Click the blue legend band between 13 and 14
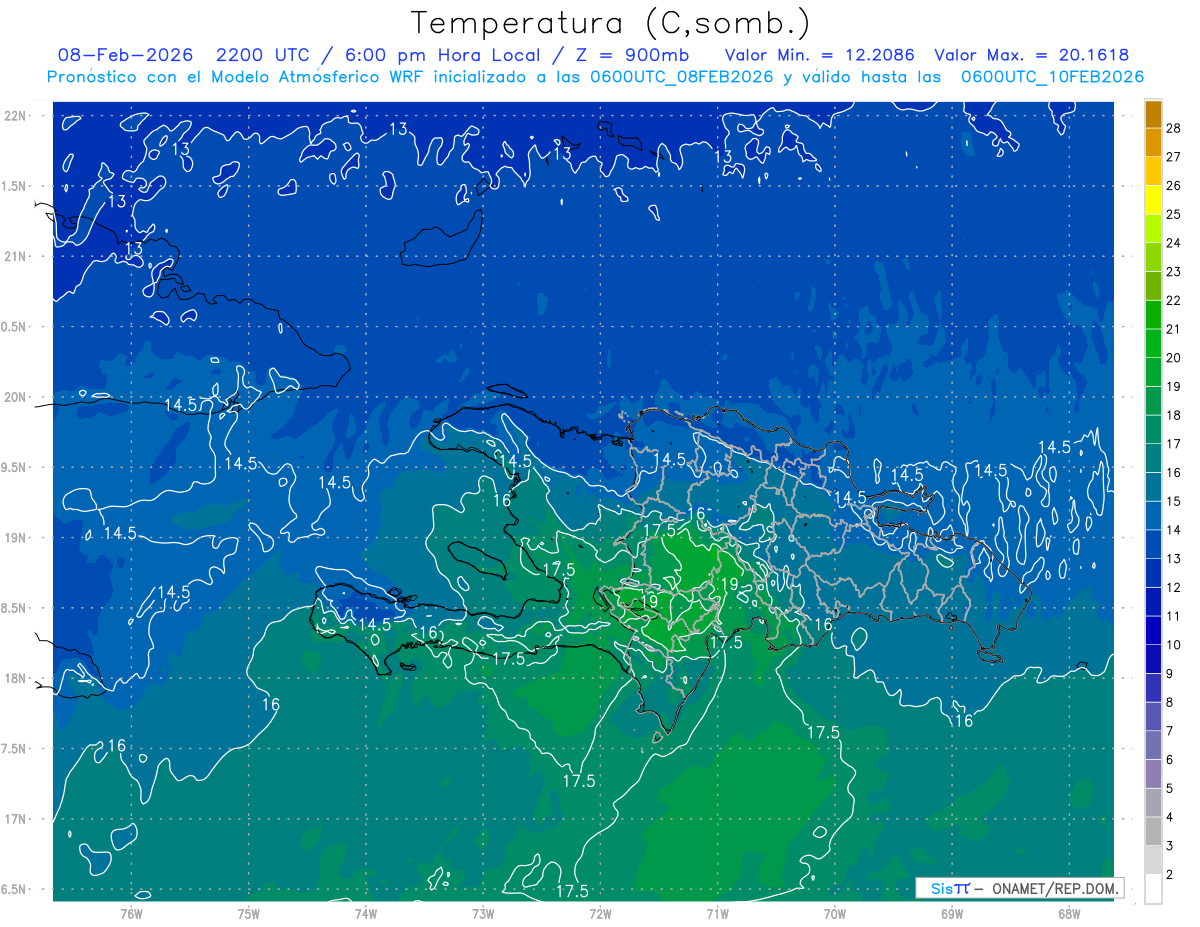This screenshot has height=927, width=1200. (x=1153, y=545)
